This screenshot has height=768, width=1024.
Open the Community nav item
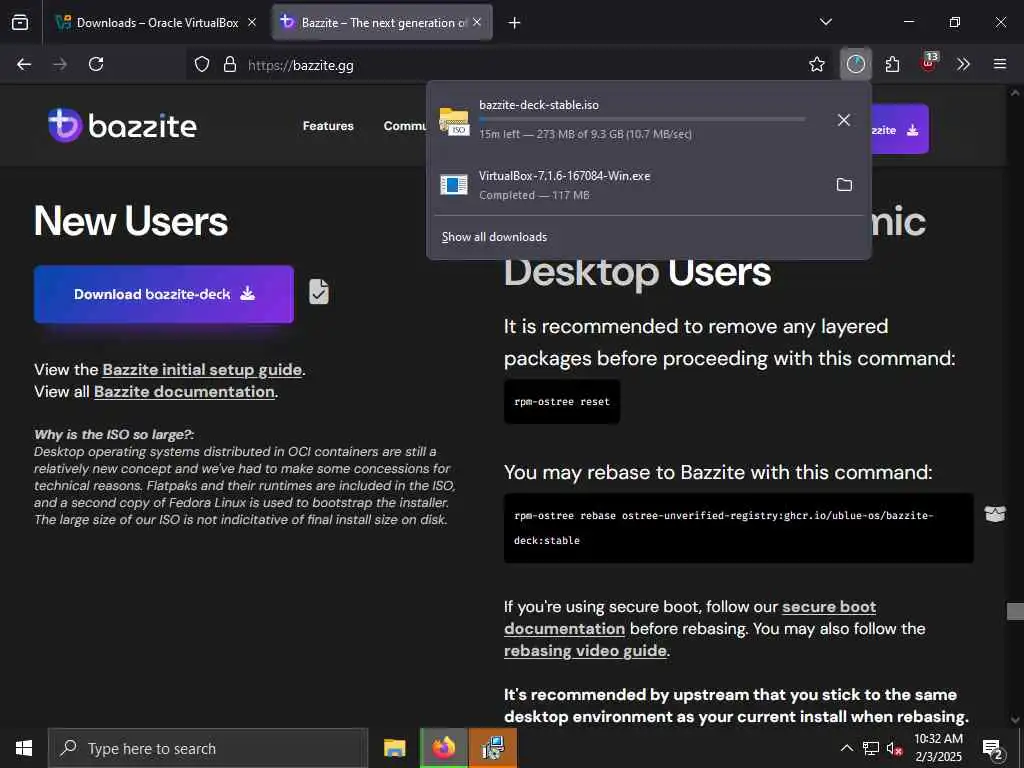point(405,126)
